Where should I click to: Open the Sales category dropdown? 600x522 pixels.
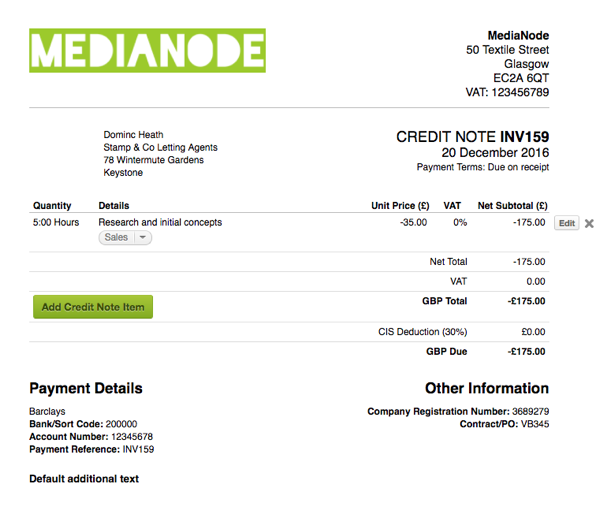pos(125,238)
